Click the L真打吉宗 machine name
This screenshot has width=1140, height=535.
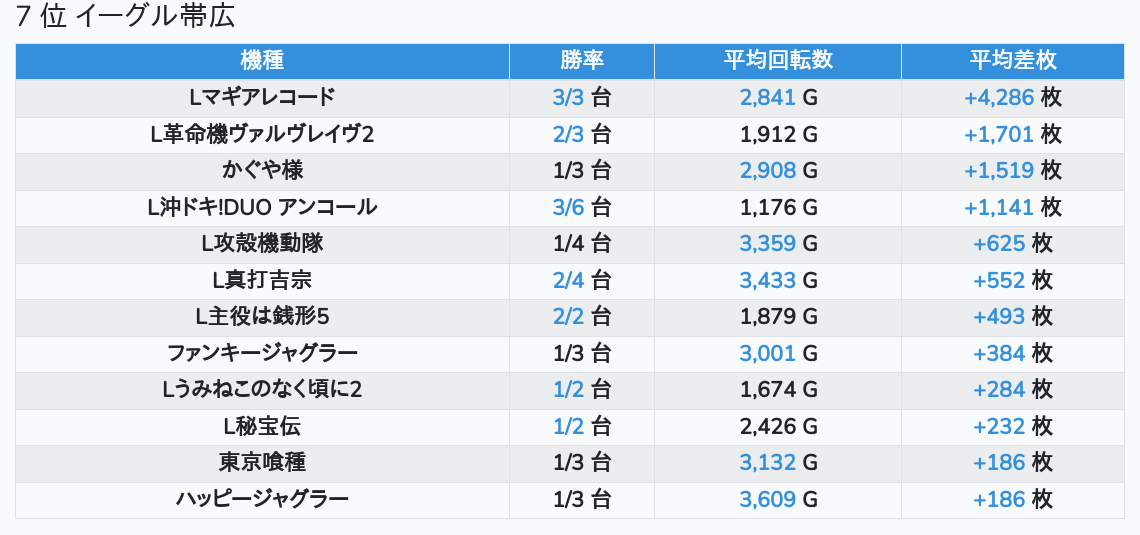[262, 280]
